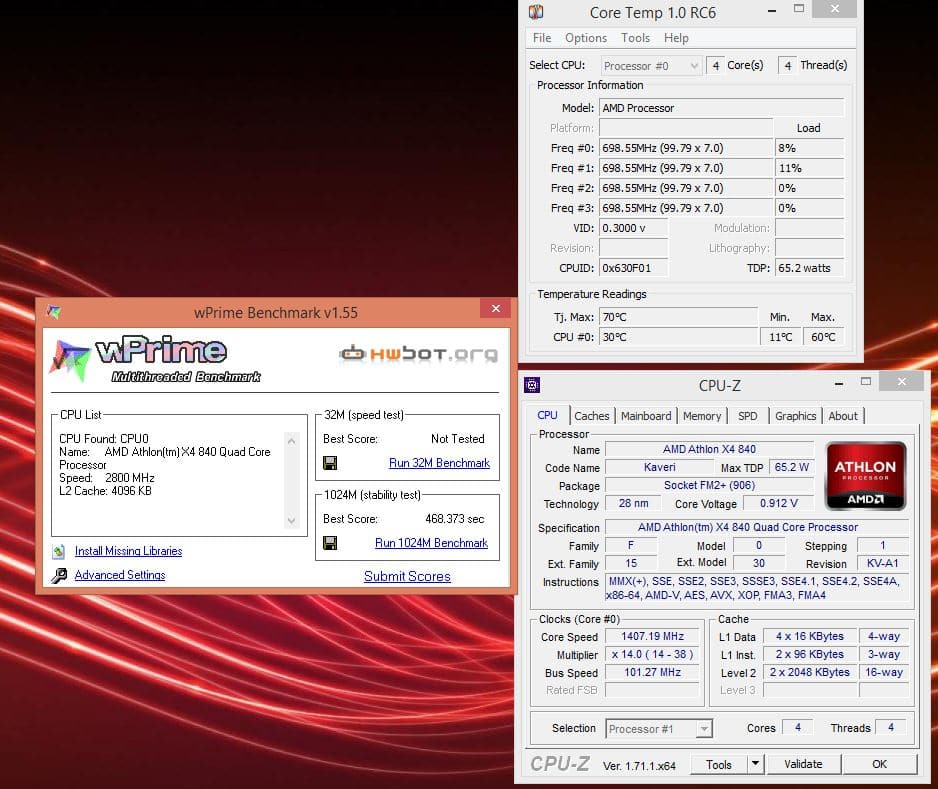Click the AMD Athlon processor logo in CPU-Z

tap(866, 476)
